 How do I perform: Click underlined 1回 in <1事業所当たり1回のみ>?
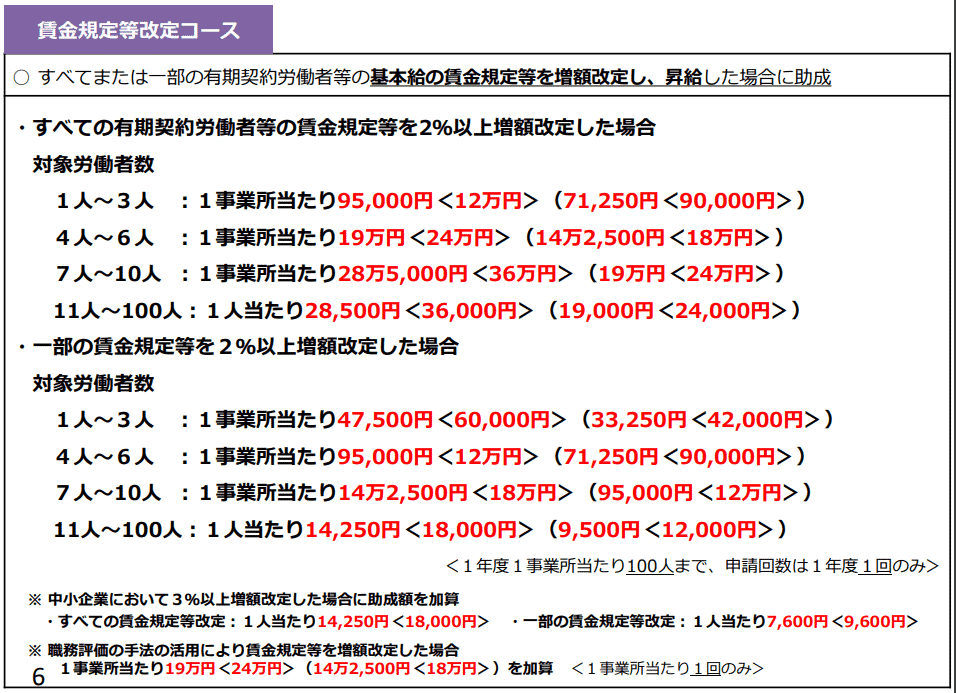click(706, 669)
